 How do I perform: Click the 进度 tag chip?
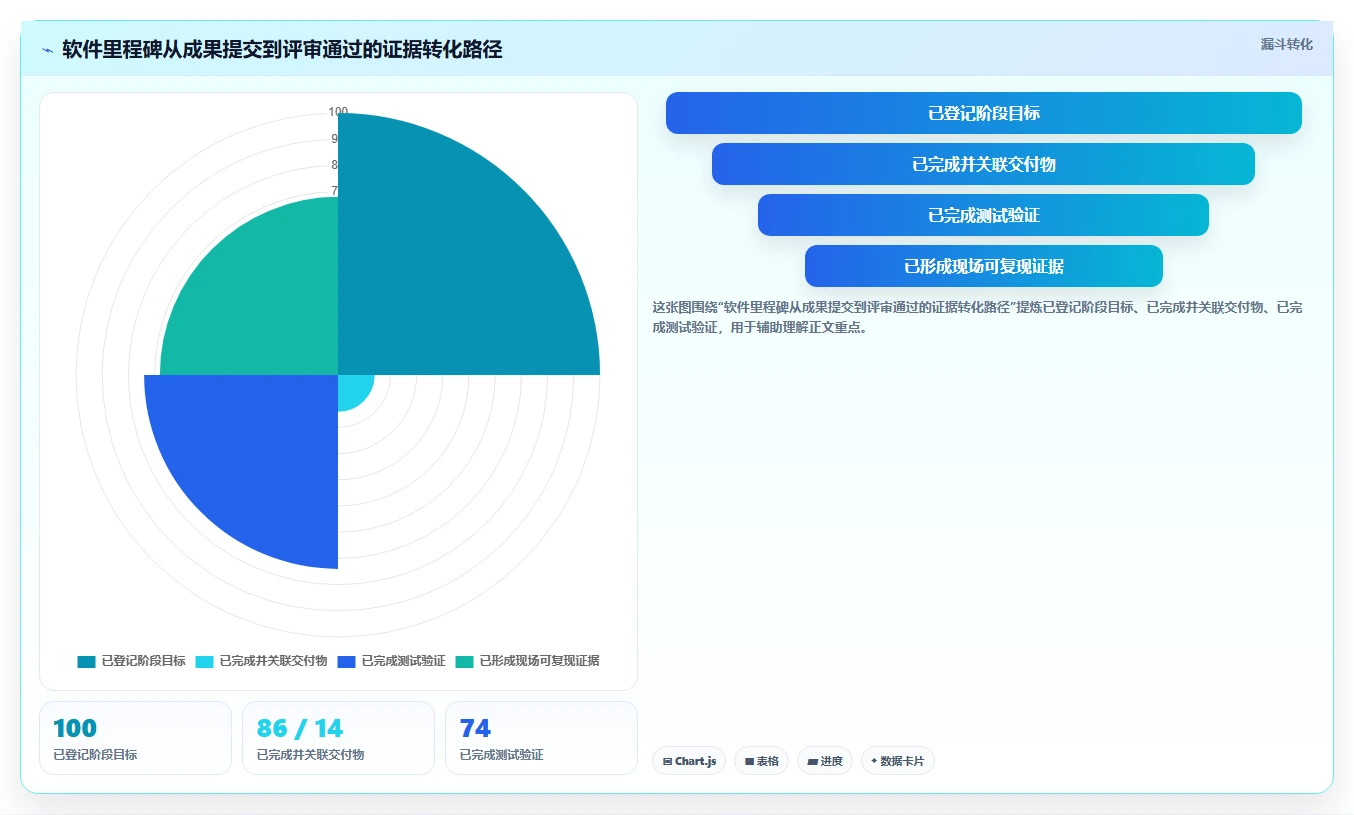[x=825, y=761]
